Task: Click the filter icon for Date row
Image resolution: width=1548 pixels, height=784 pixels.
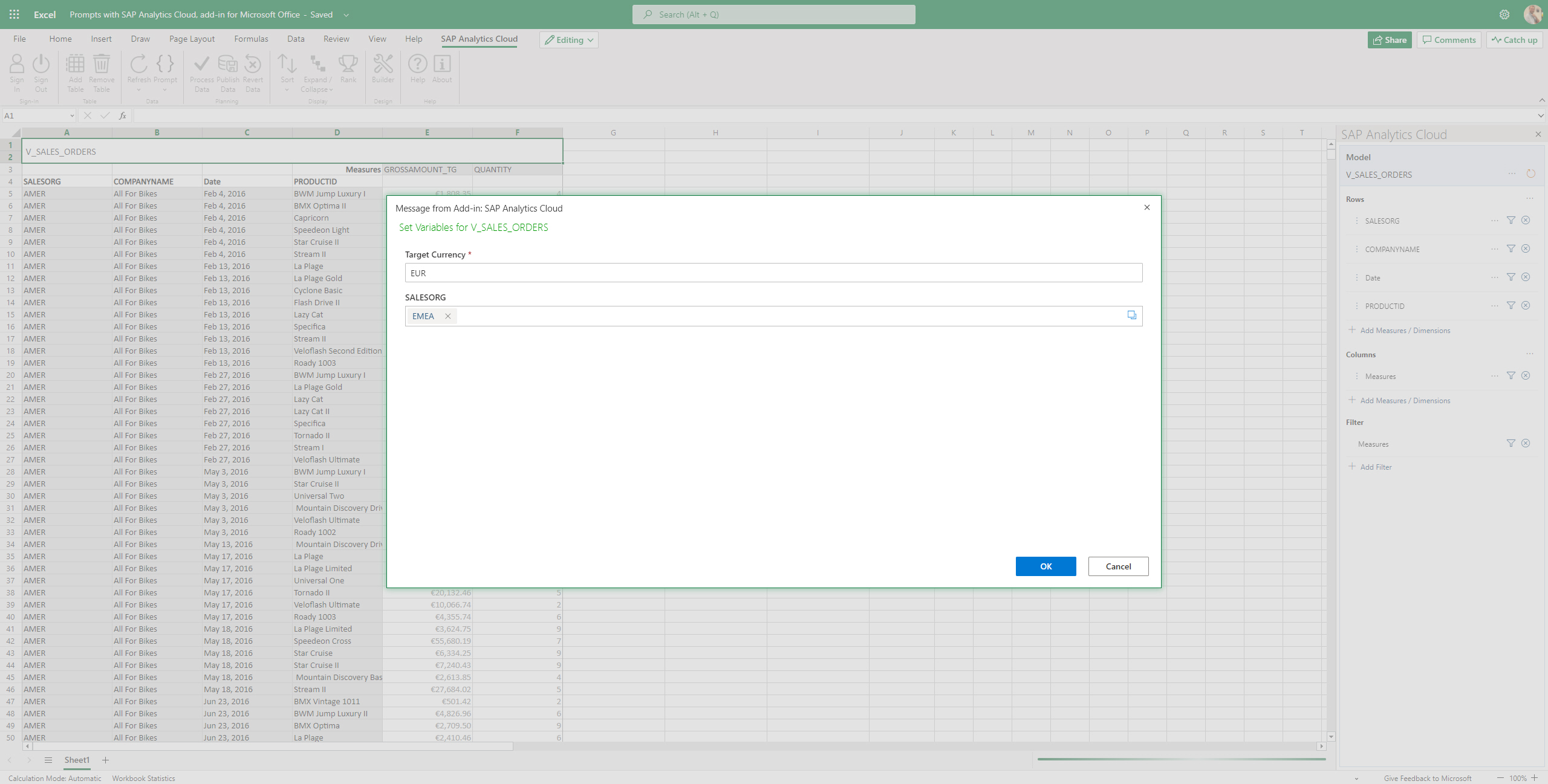Action: (1511, 277)
